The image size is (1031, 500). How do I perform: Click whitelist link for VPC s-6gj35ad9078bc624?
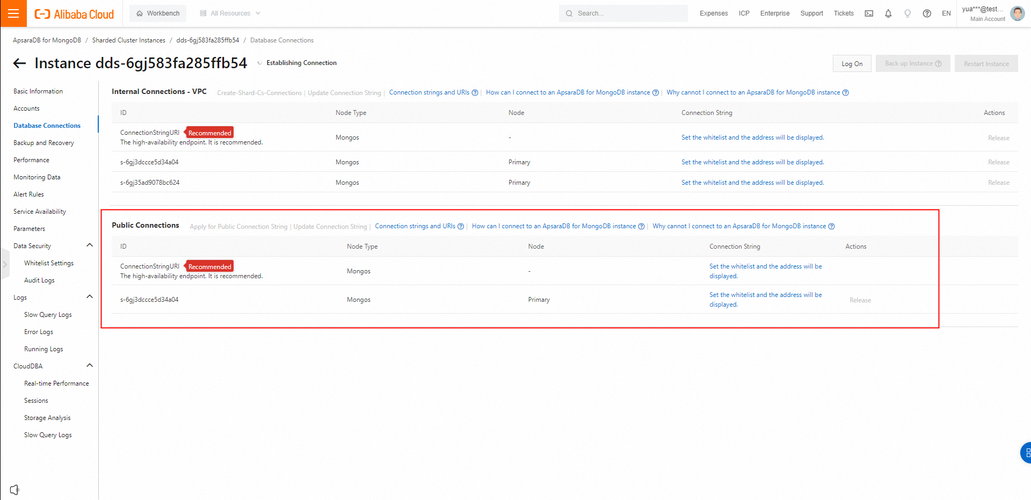[x=753, y=182]
